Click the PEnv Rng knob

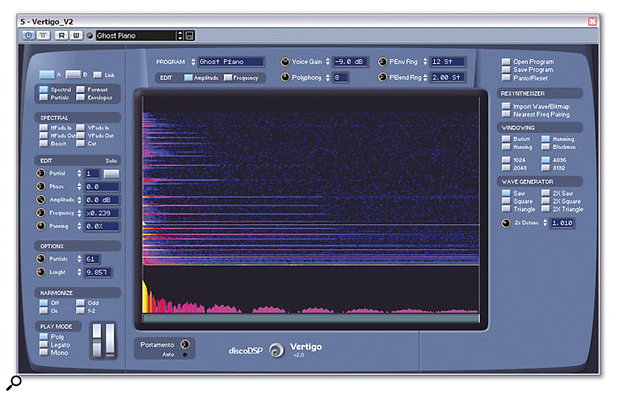[382, 62]
